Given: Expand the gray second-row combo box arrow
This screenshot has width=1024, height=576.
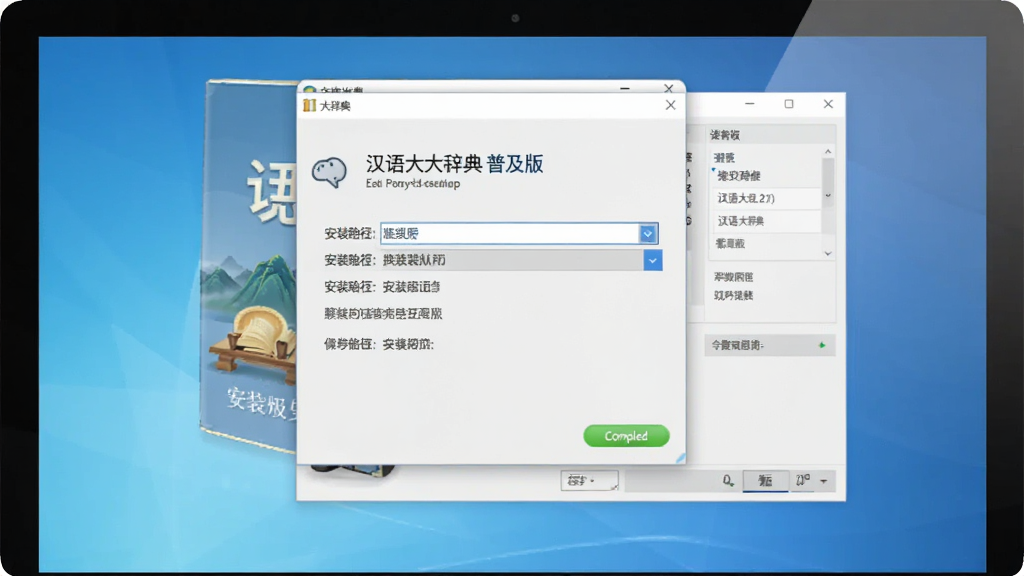Looking at the screenshot, I should tap(652, 261).
